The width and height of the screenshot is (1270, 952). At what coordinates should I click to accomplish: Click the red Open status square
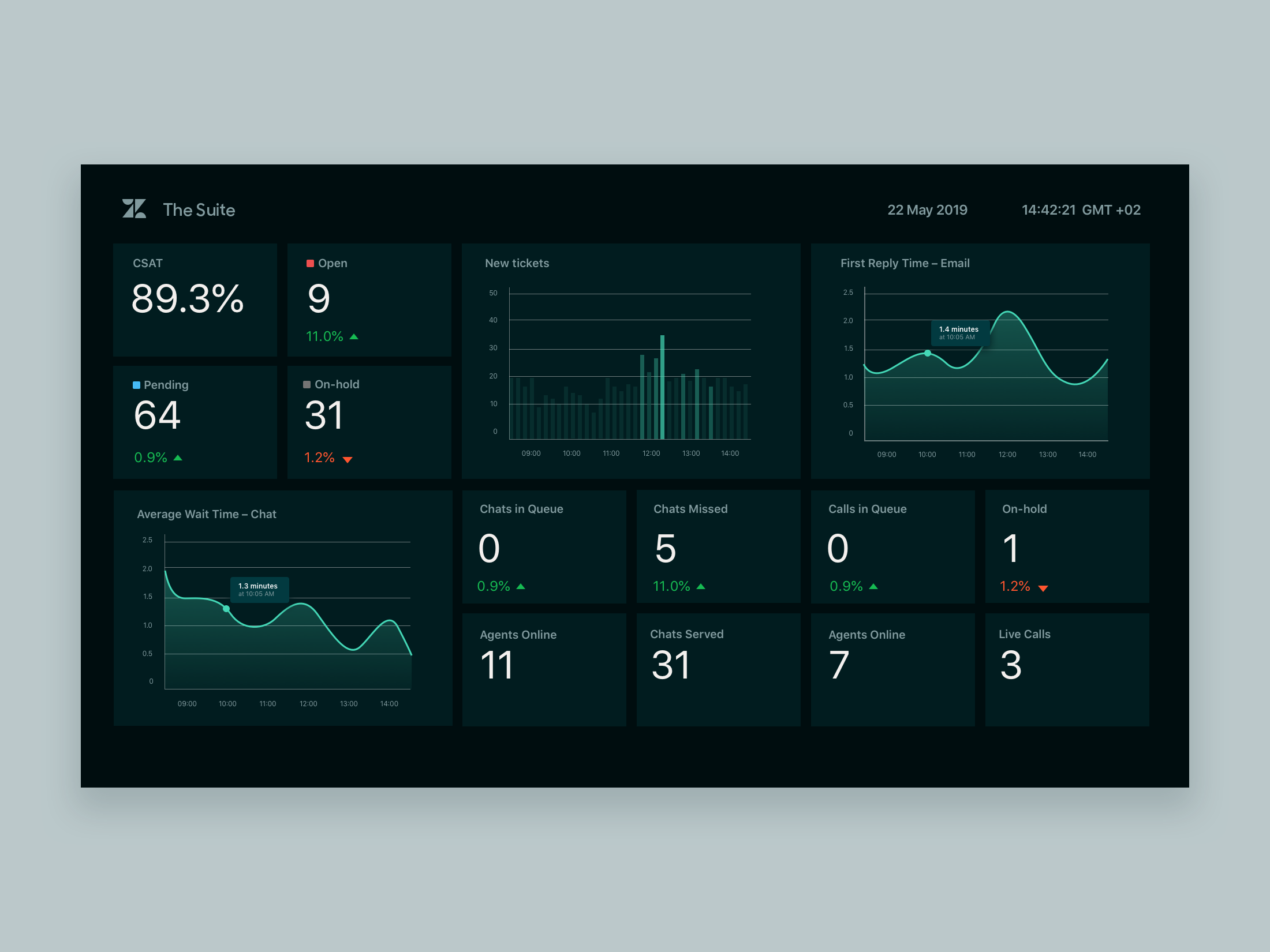point(310,264)
